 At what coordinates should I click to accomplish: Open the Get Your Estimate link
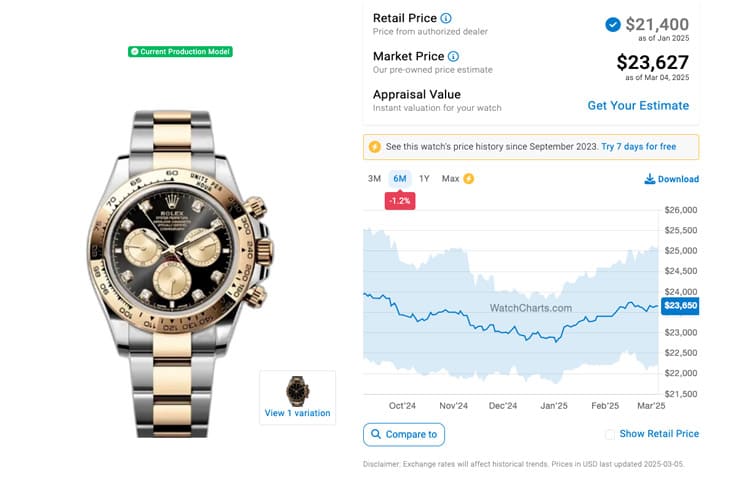[638, 106]
